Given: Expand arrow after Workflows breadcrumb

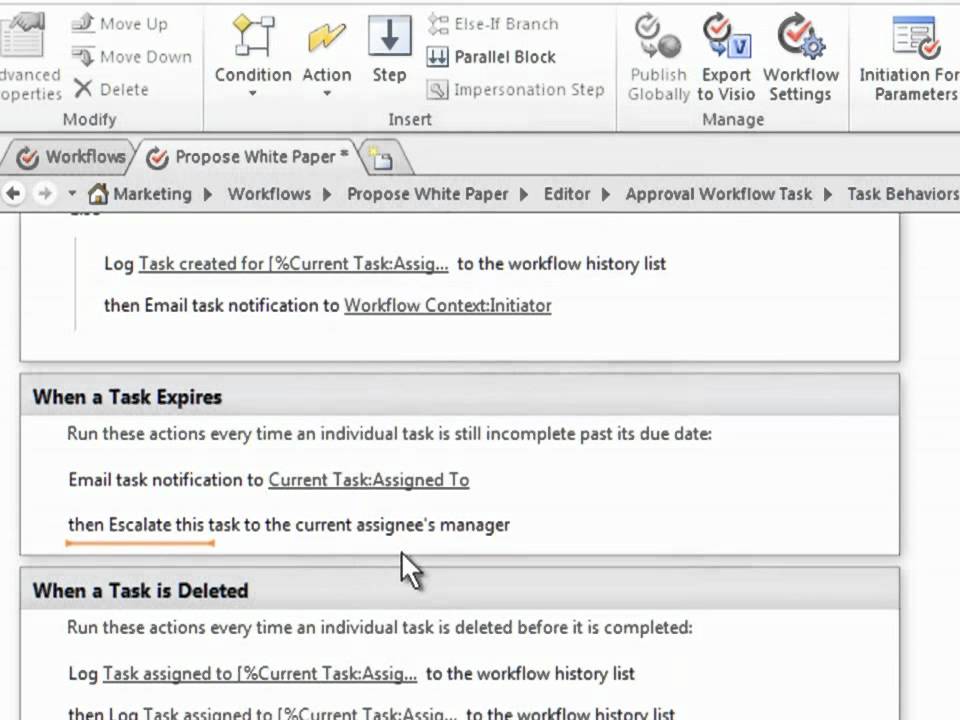Looking at the screenshot, I should click(x=327, y=195).
